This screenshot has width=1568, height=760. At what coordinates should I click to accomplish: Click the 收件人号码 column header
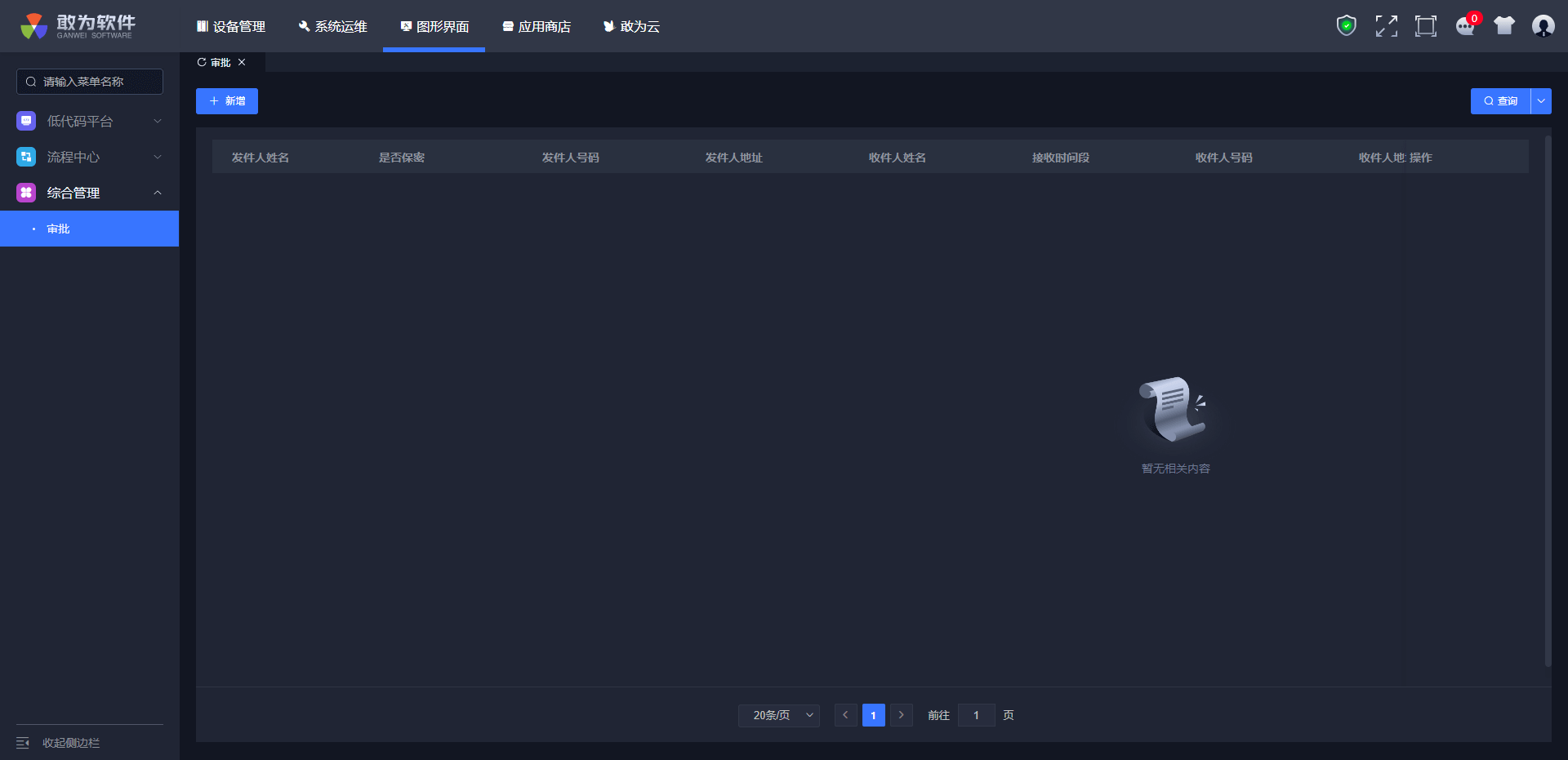click(1224, 158)
